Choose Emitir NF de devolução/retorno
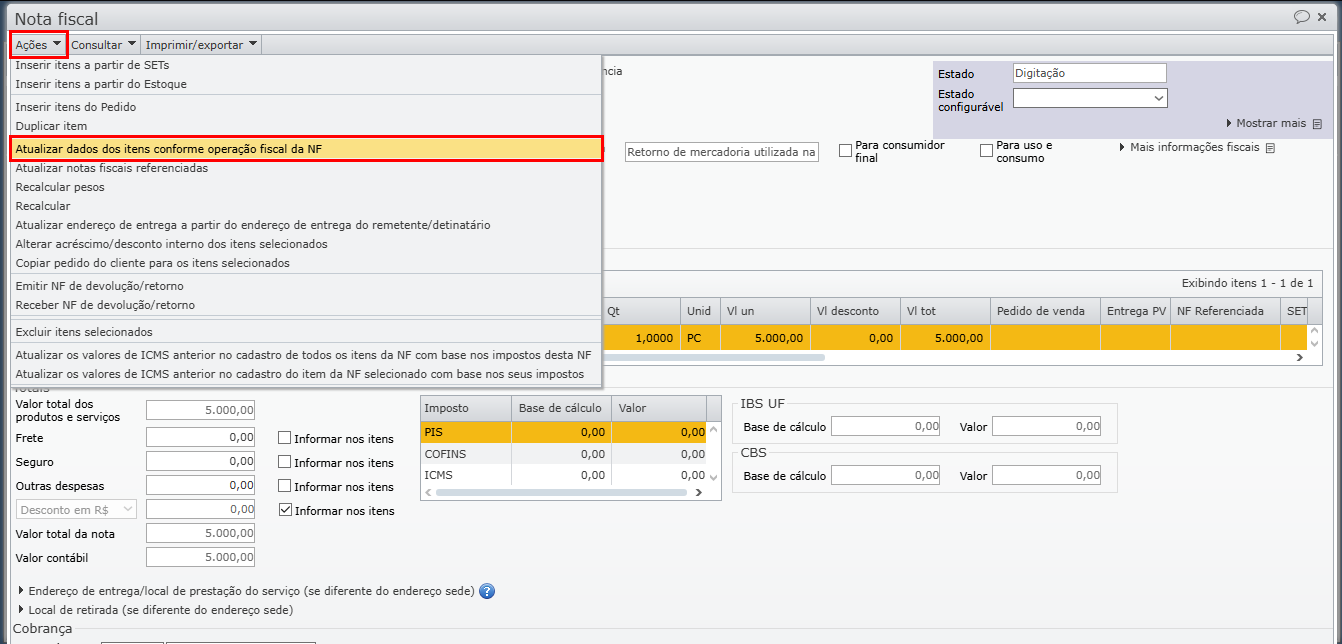 (99, 286)
